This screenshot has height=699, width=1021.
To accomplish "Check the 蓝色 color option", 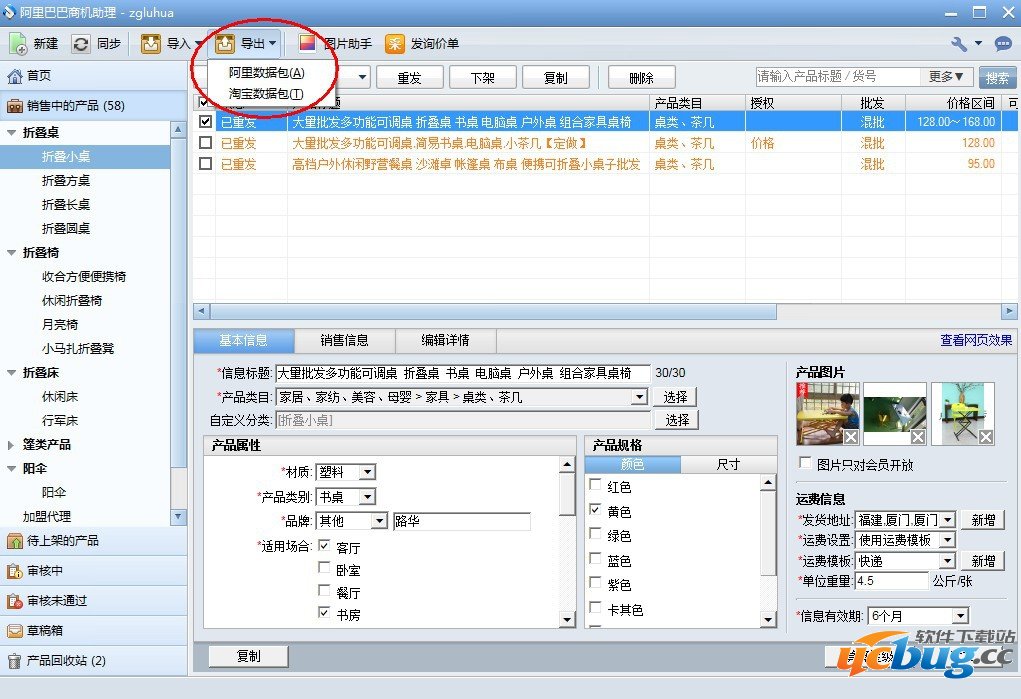I will (595, 559).
